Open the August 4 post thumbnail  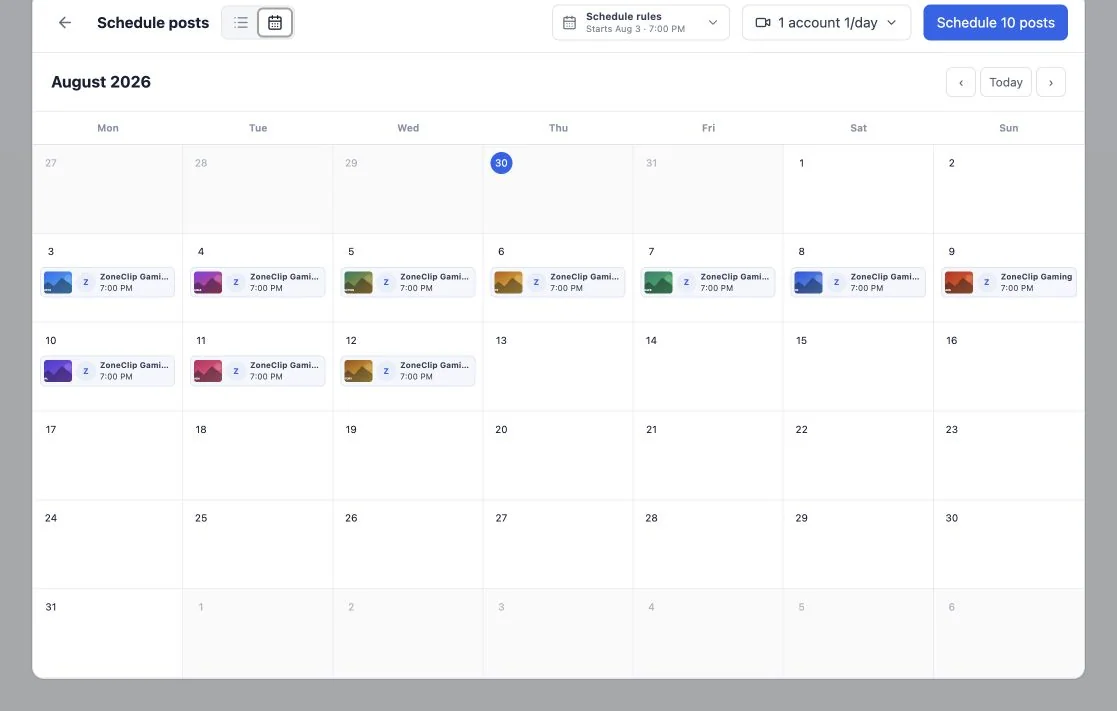pyautogui.click(x=208, y=282)
